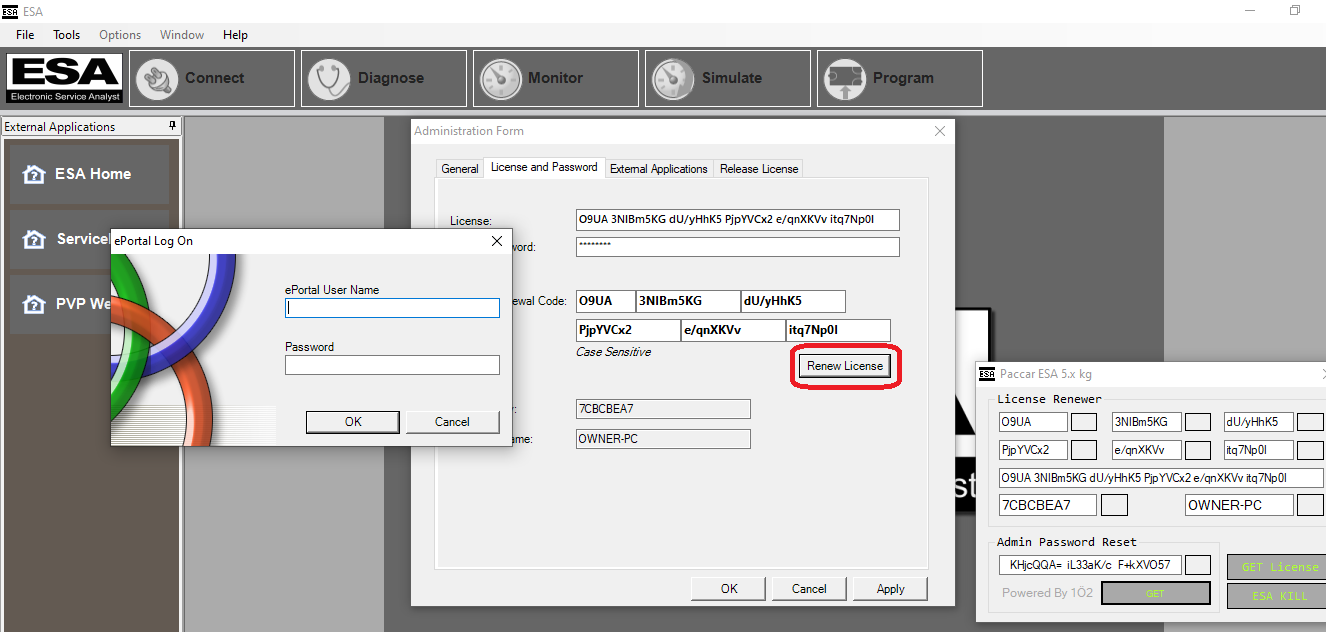Click renewal code box O9UA in Administration Form
The height and width of the screenshot is (632, 1326).
(606, 301)
